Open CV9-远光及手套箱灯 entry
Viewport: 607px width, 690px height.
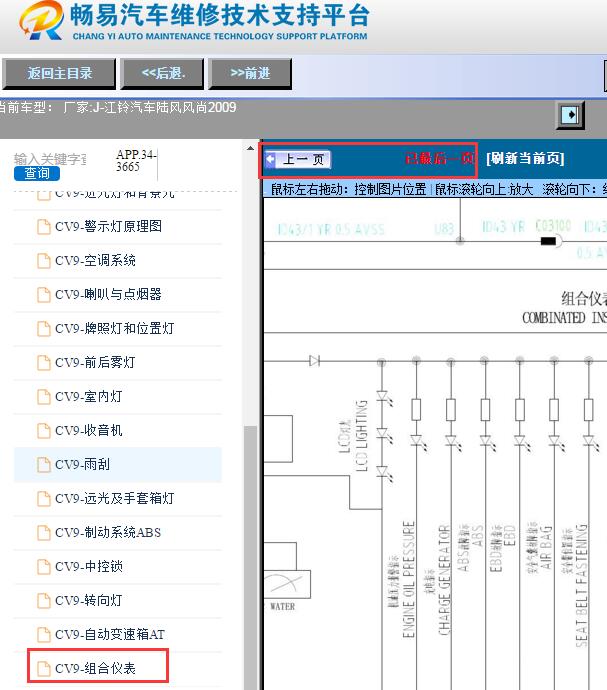[x=114, y=499]
